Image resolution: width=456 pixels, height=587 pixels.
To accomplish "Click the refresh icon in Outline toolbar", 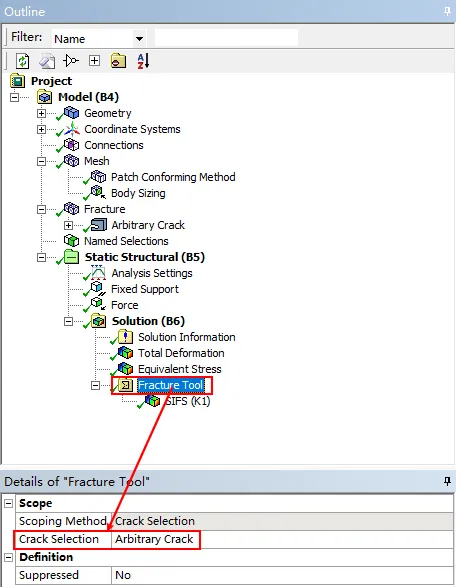I will click(22, 61).
